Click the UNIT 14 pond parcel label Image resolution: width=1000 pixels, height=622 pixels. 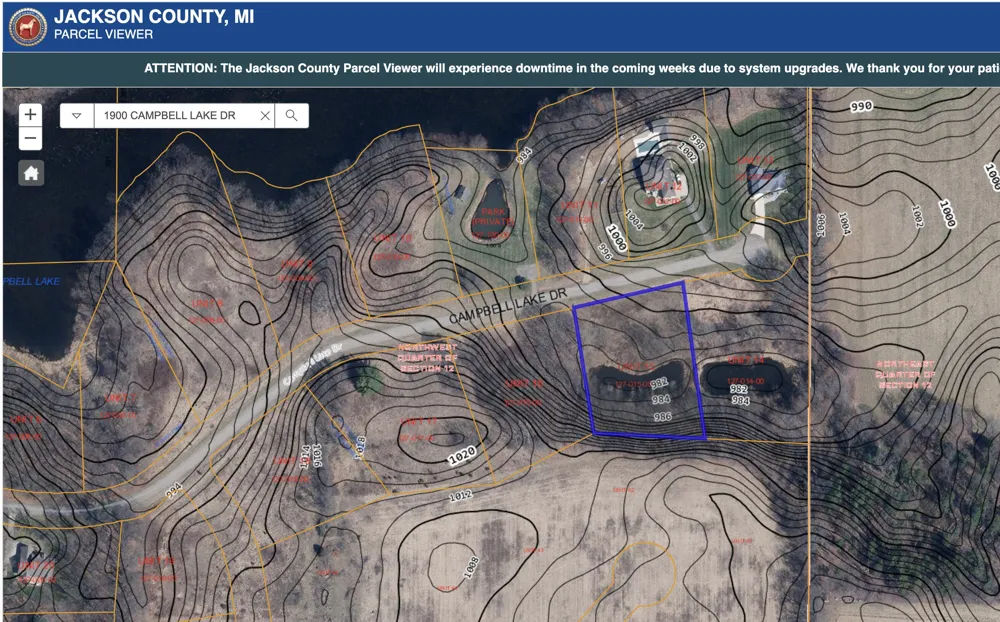(746, 360)
